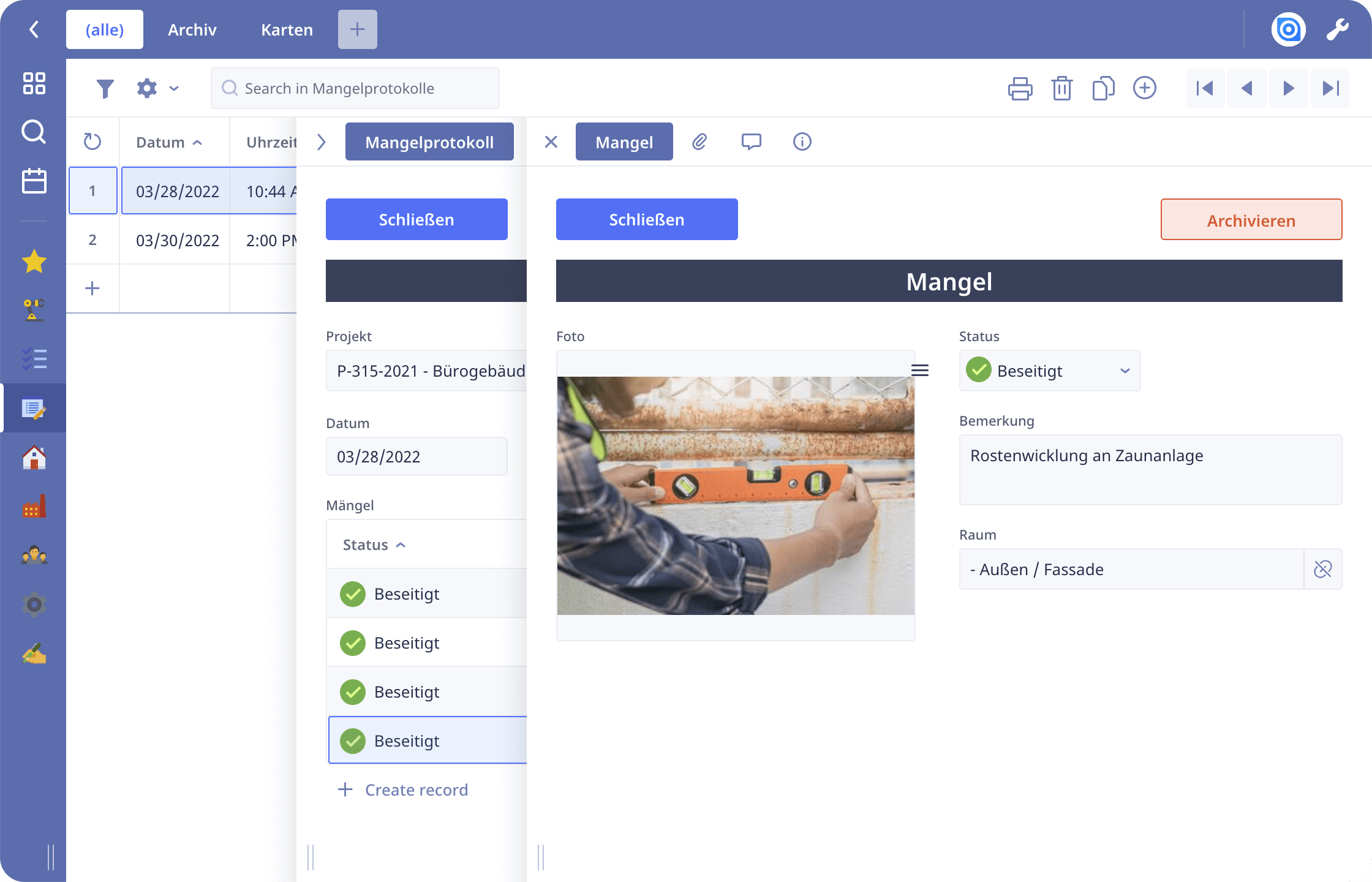
Task: Open the crane construction icon in sidebar
Action: [x=34, y=311]
